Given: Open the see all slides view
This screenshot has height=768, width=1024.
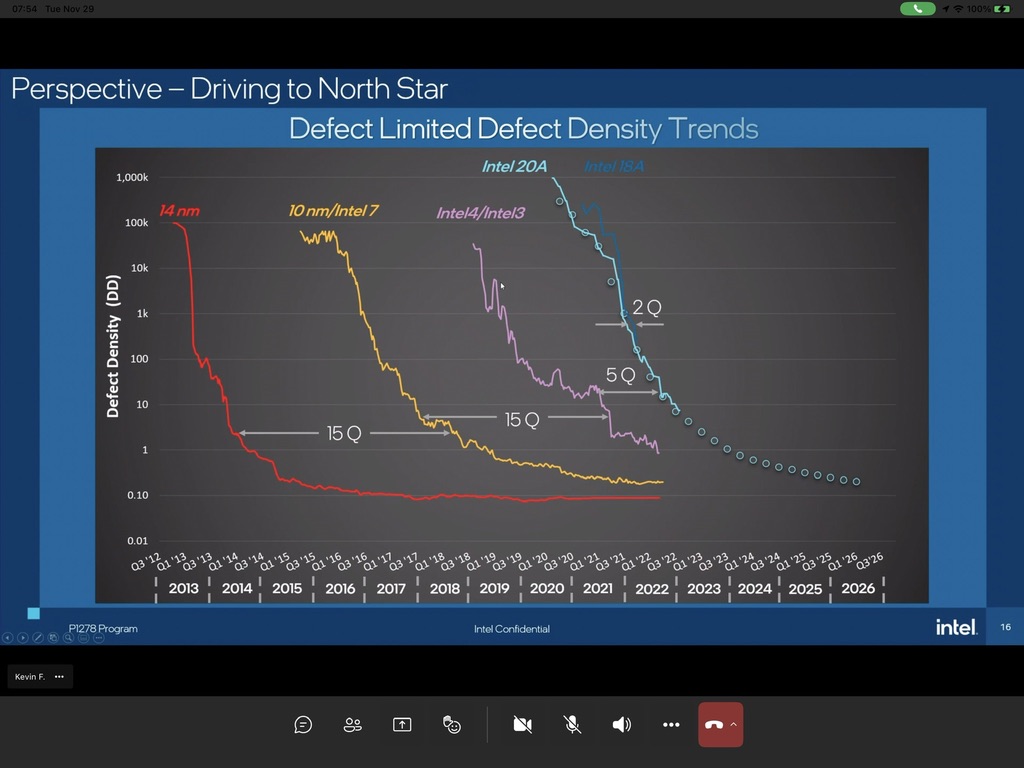Looking at the screenshot, I should pos(53,637).
